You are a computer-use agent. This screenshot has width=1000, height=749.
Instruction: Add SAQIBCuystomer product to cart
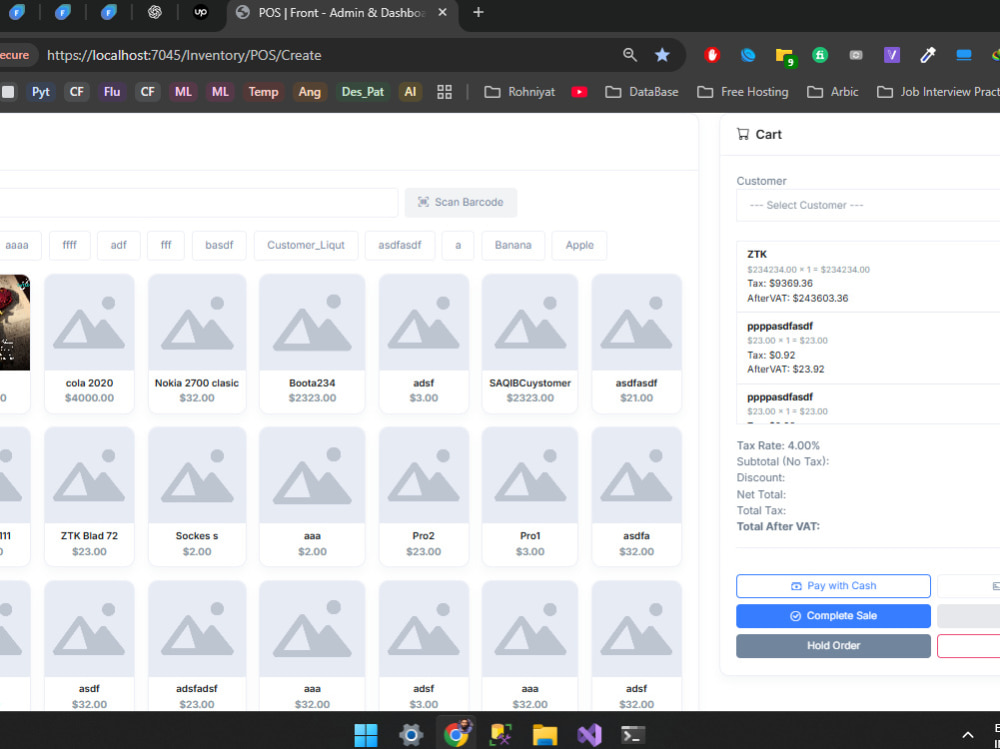click(x=530, y=343)
